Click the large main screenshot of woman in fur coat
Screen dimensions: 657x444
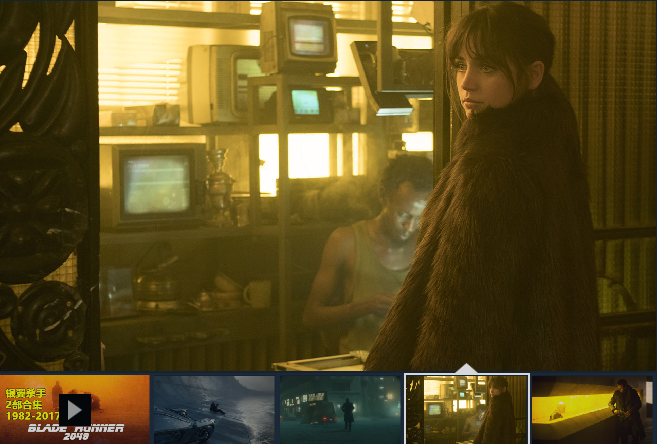click(x=328, y=186)
